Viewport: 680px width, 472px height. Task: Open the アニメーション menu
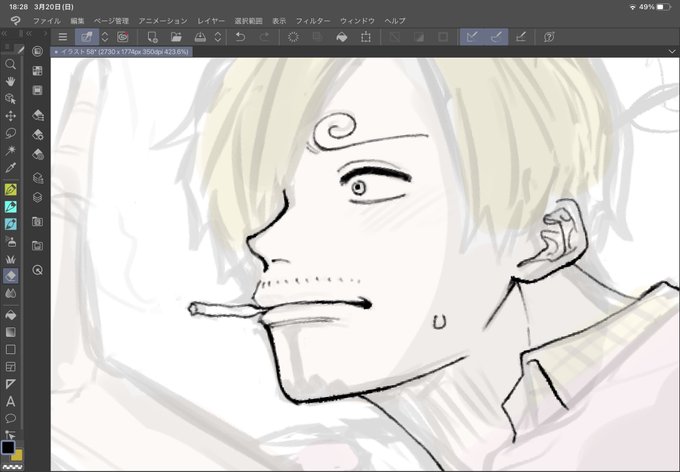click(x=163, y=21)
